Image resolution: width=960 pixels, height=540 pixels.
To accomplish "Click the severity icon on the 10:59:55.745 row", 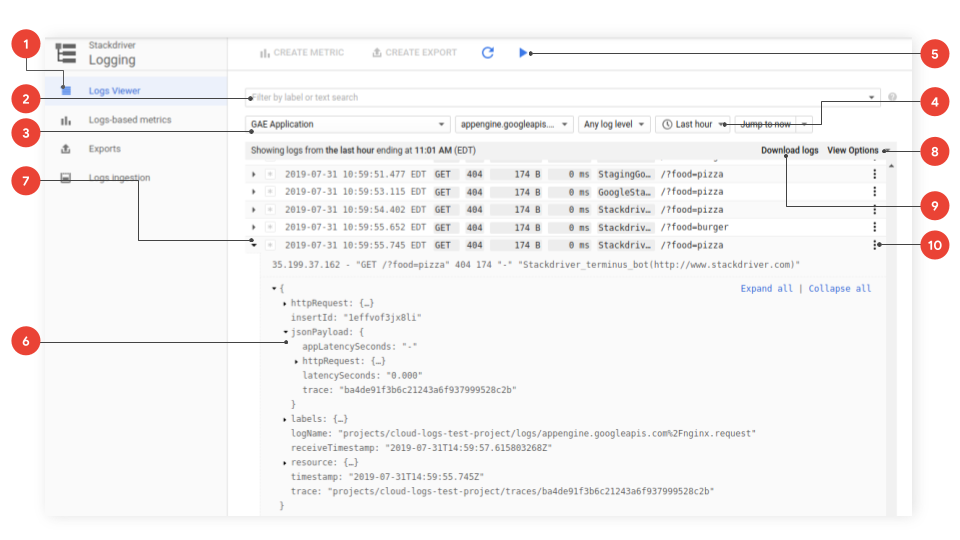I will 270,245.
